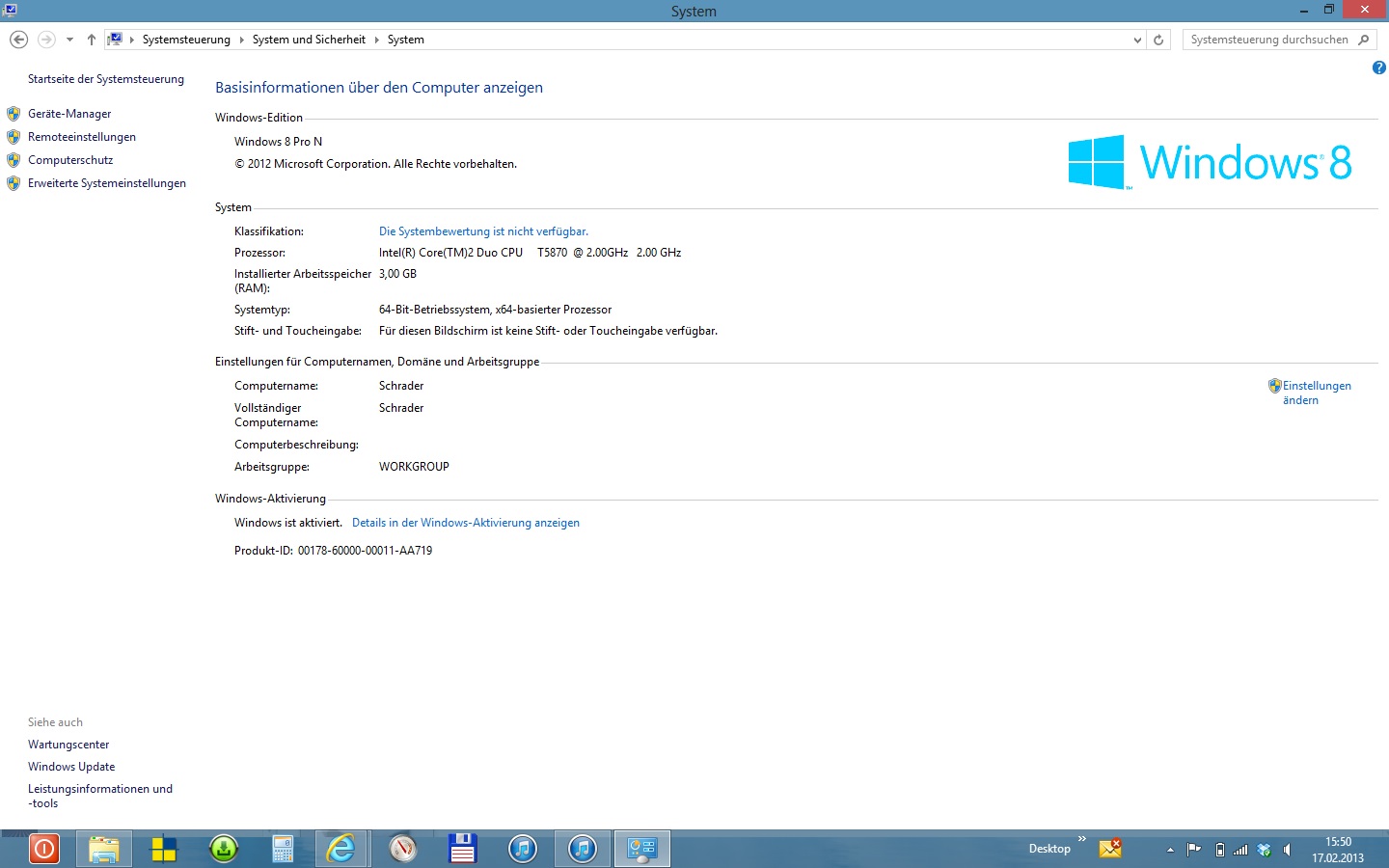
Task: Expand the chevron after System und Sicherheit
Action: tap(377, 40)
